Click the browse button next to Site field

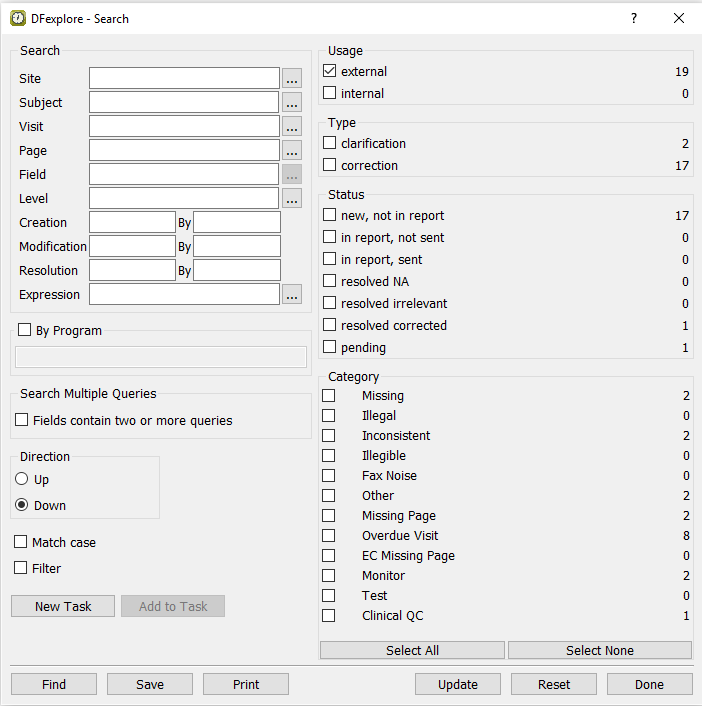pos(291,79)
